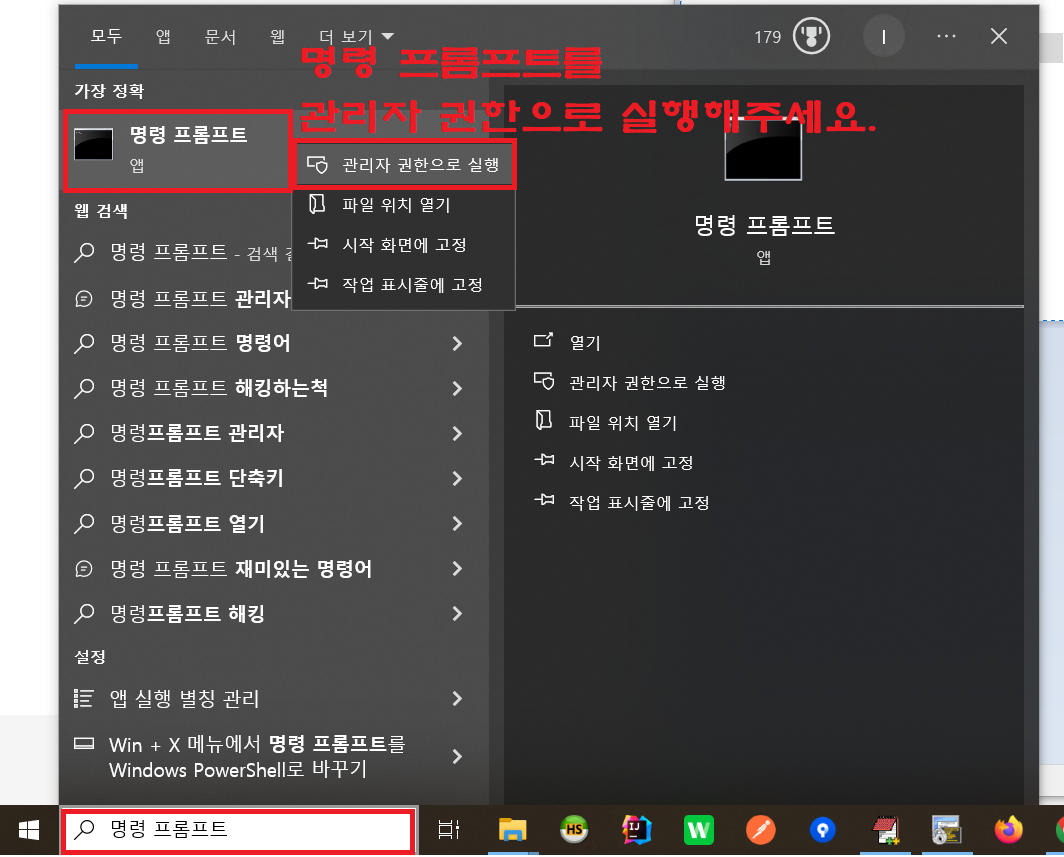Image resolution: width=1064 pixels, height=857 pixels.
Task: Open the blue pin-icon app on taskbar
Action: [x=822, y=830]
